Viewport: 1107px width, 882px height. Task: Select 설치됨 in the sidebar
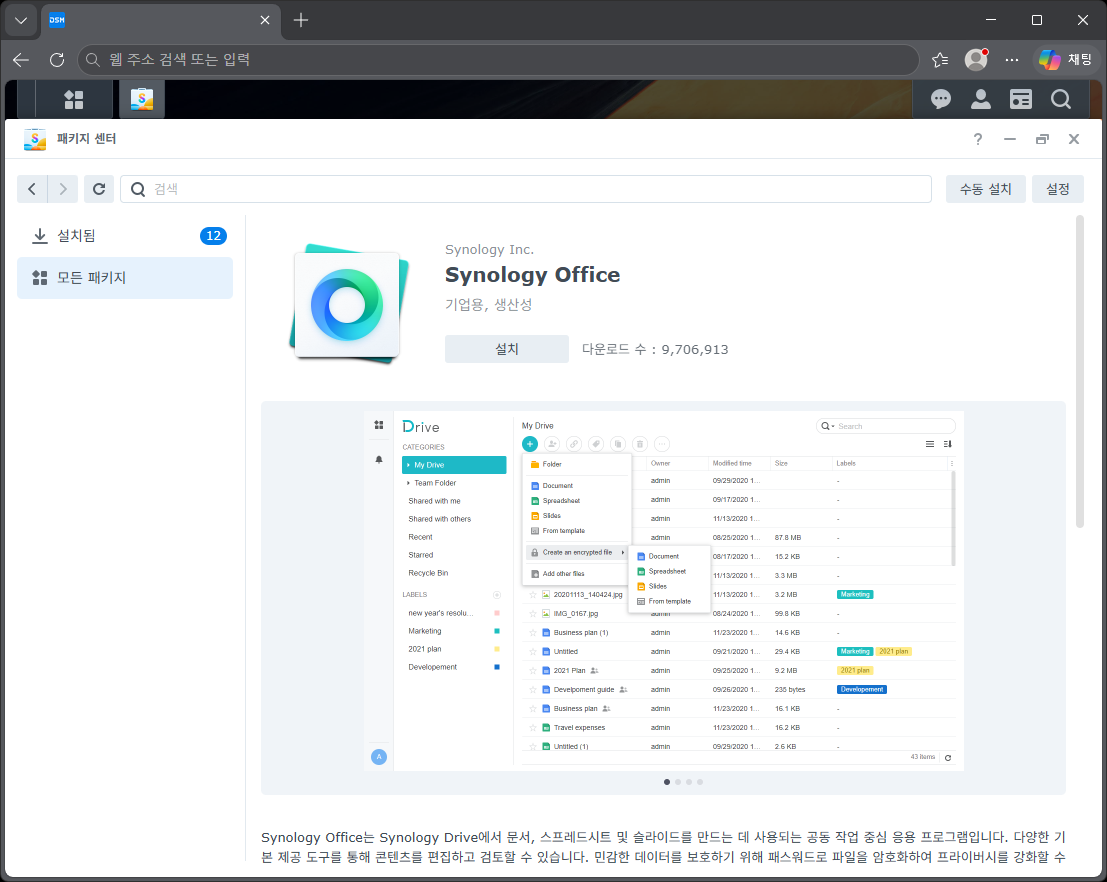tap(125, 236)
